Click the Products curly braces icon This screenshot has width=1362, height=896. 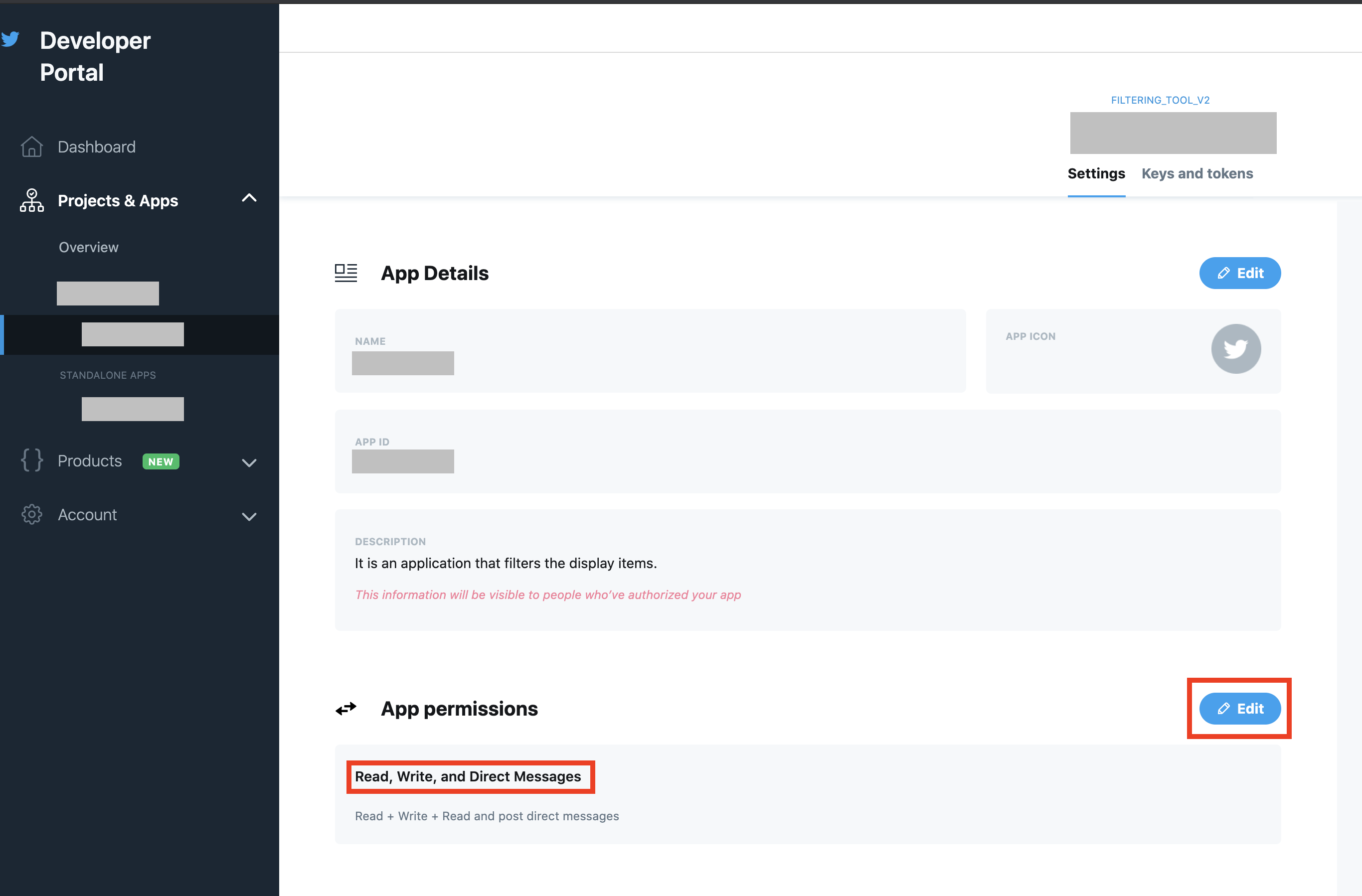31,460
